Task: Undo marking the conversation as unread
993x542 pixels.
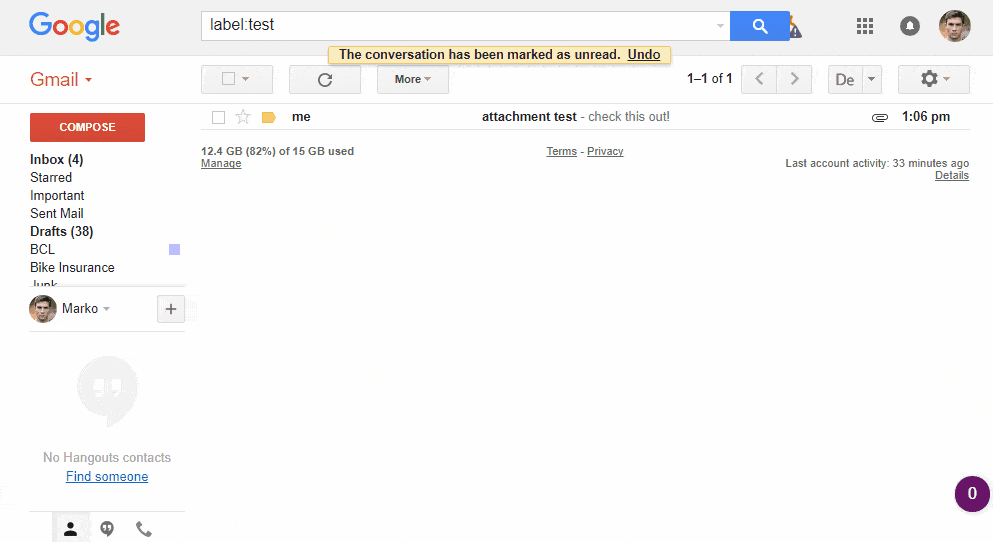Action: pyautogui.click(x=644, y=54)
